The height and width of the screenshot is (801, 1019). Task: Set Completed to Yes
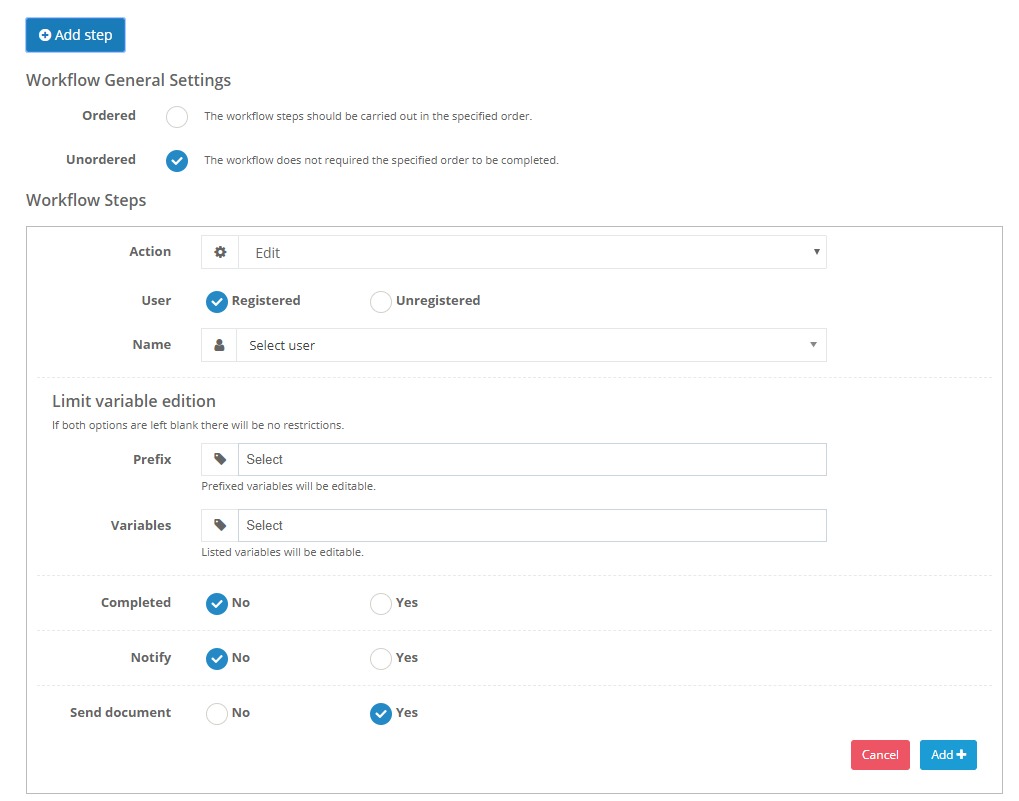tap(380, 603)
